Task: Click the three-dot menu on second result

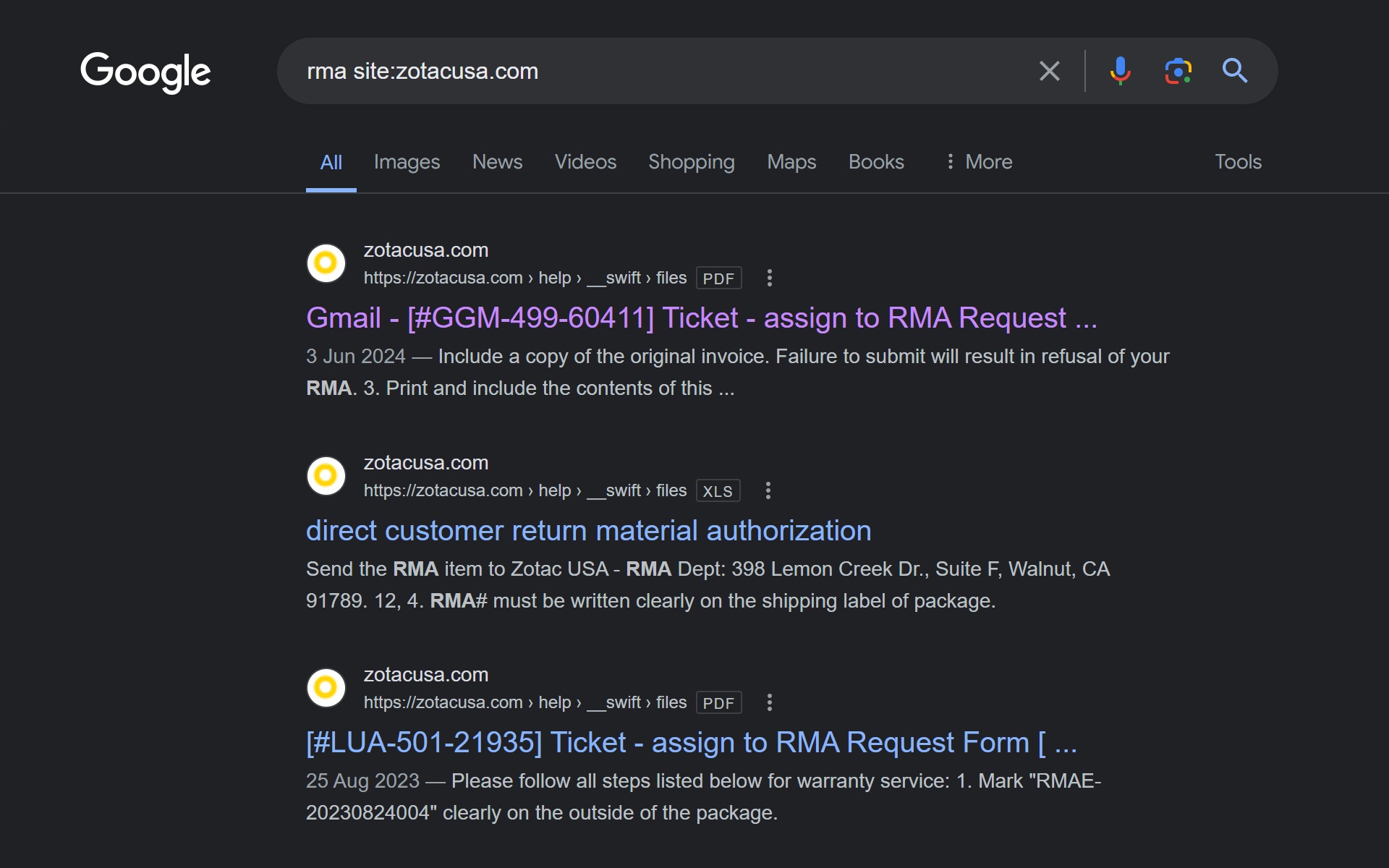Action: coord(769,490)
